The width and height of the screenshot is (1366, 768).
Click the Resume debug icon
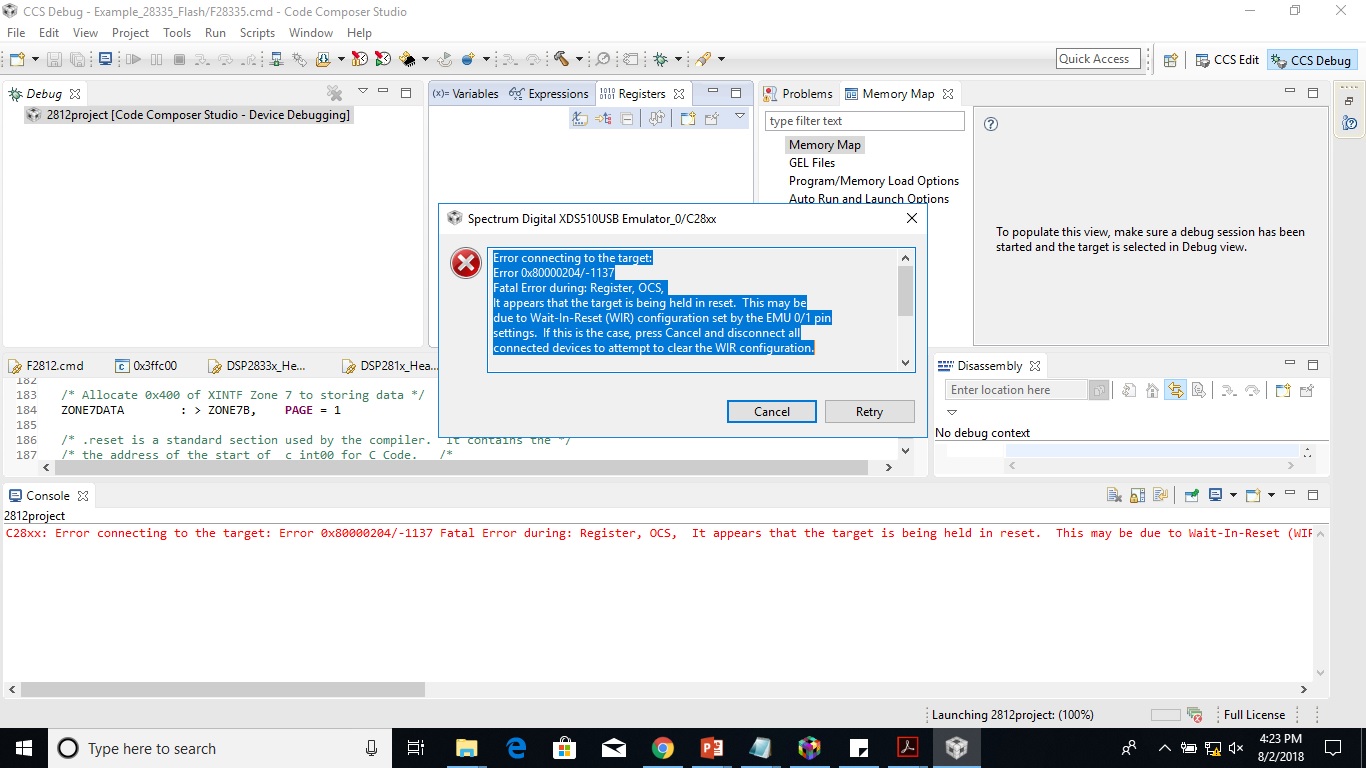(133, 60)
